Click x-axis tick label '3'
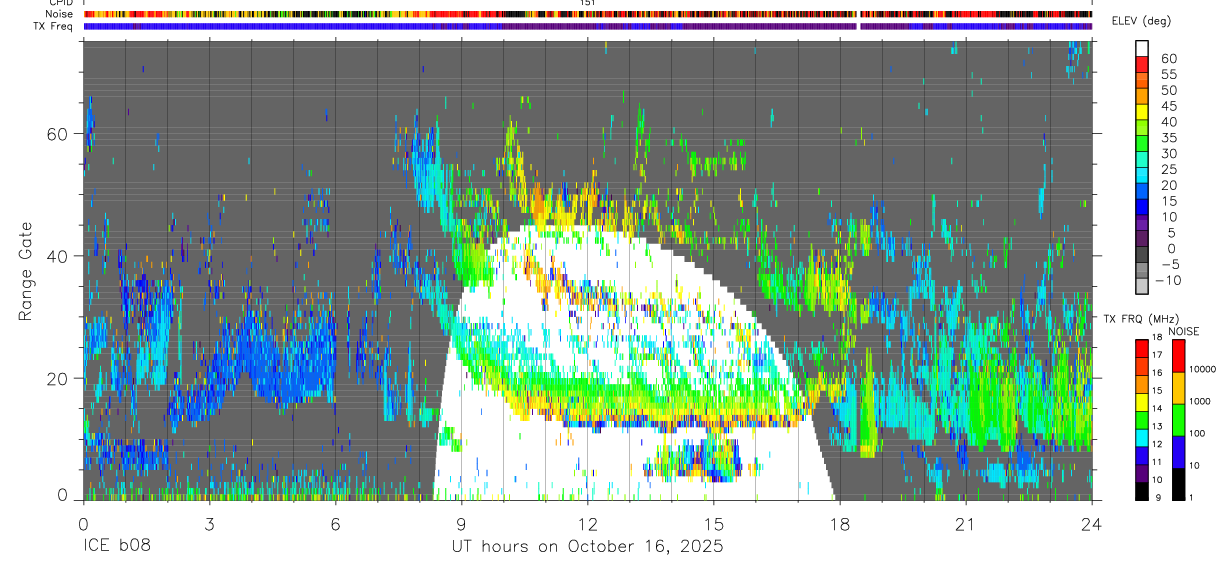 [x=209, y=523]
